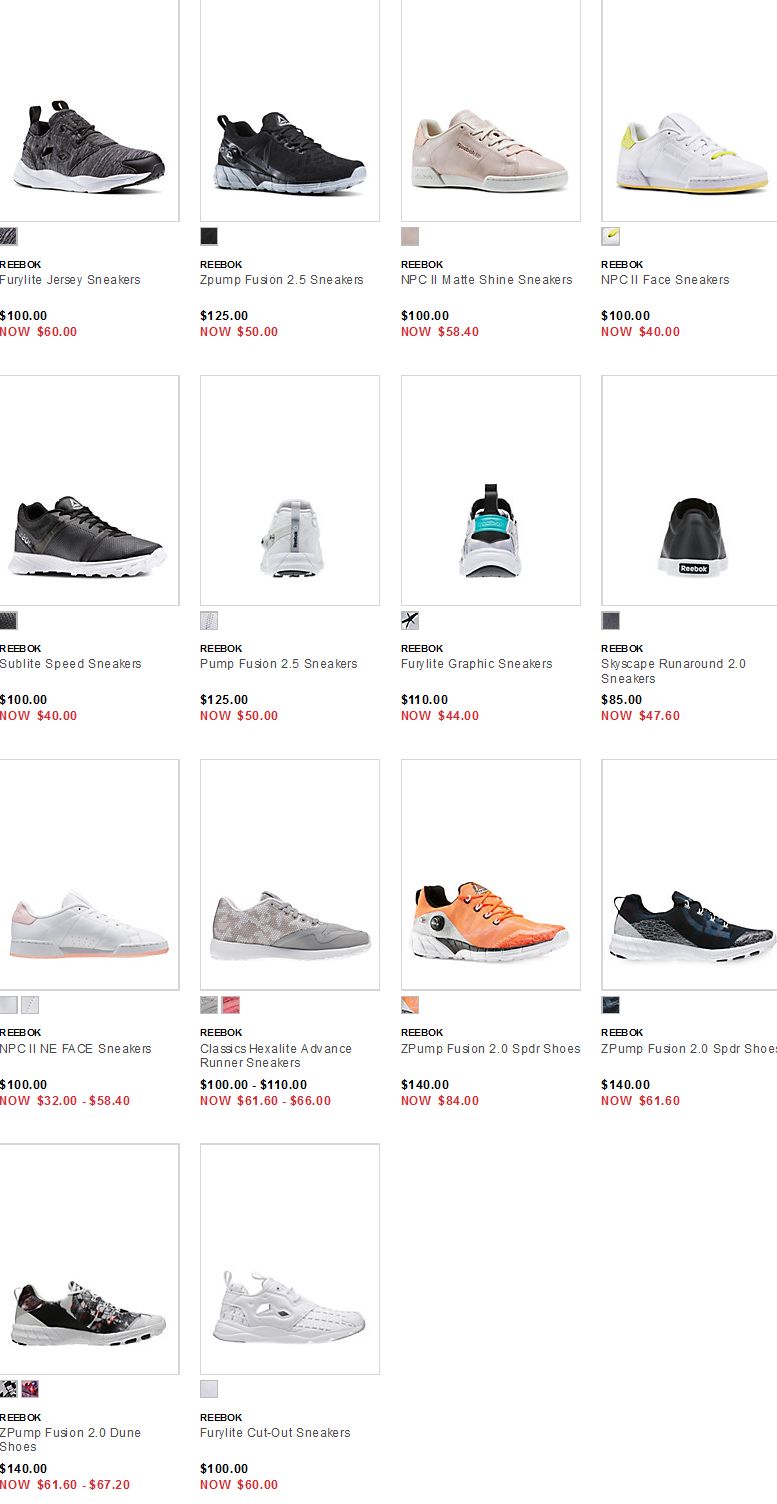Open the orange ZPump Fusion 2.0 Spdr image
Image resolution: width=777 pixels, height=1504 pixels.
[491, 875]
